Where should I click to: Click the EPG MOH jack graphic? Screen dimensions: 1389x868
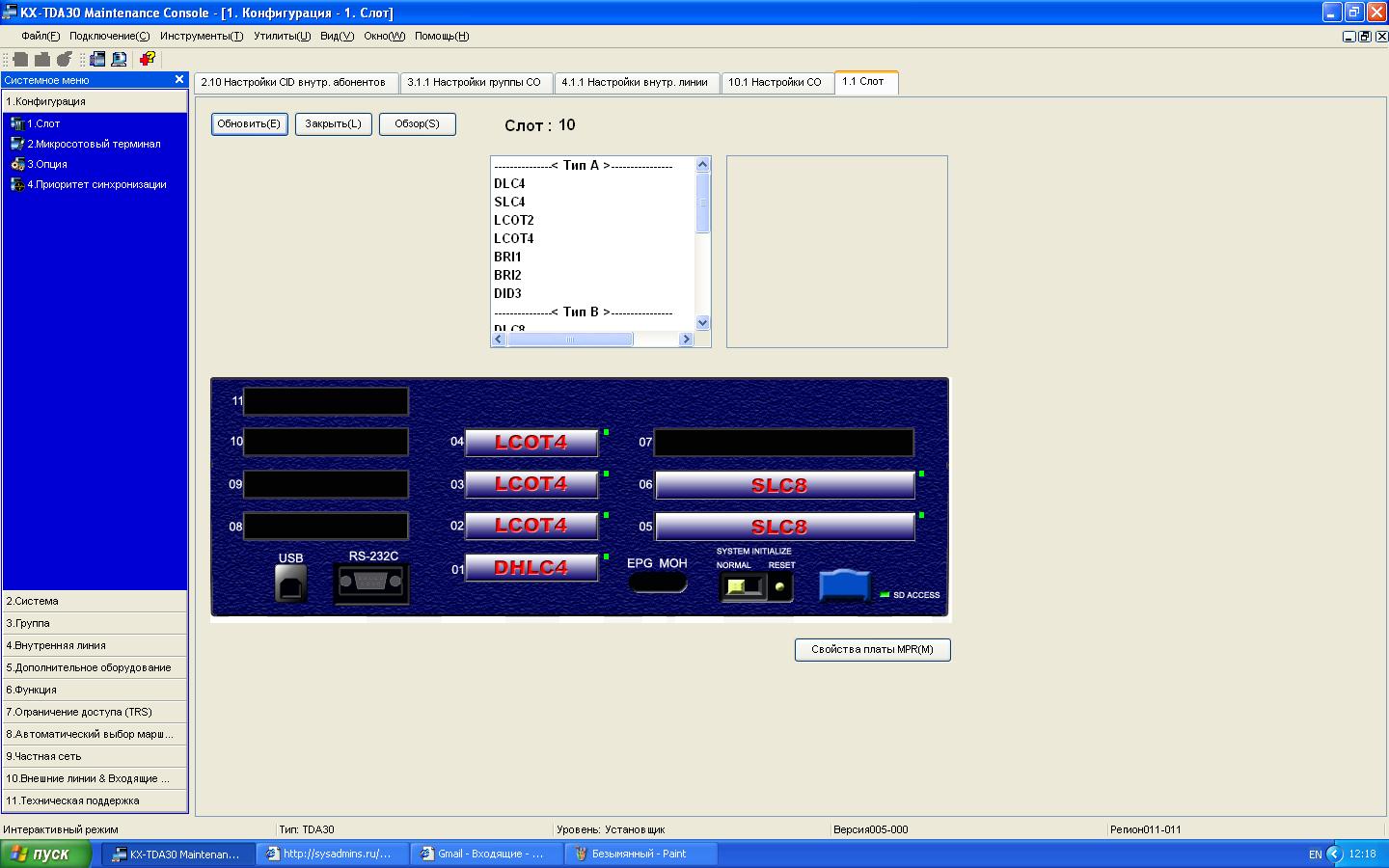pyautogui.click(x=658, y=582)
